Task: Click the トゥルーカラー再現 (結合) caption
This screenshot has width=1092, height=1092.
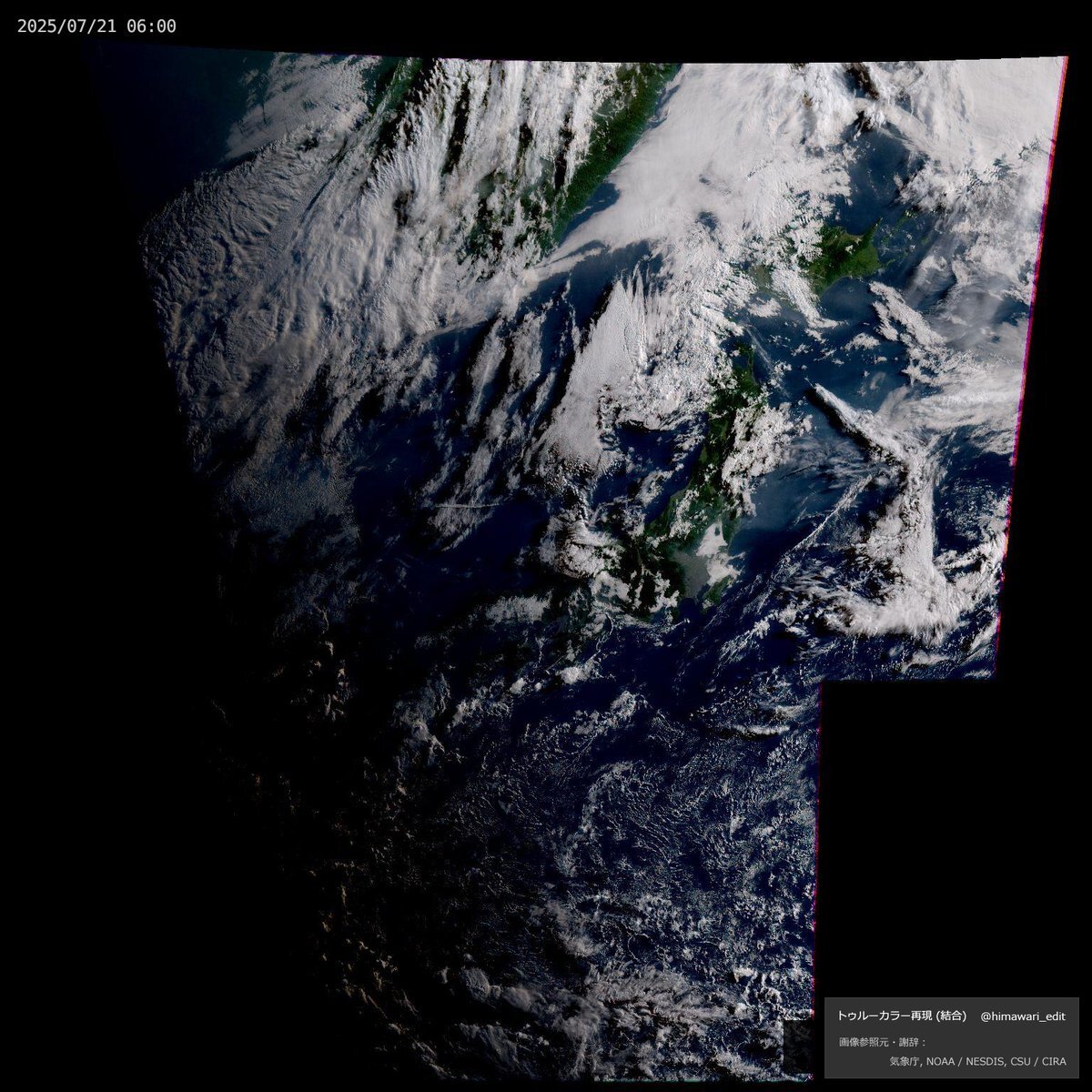Action: pyautogui.click(x=901, y=1016)
